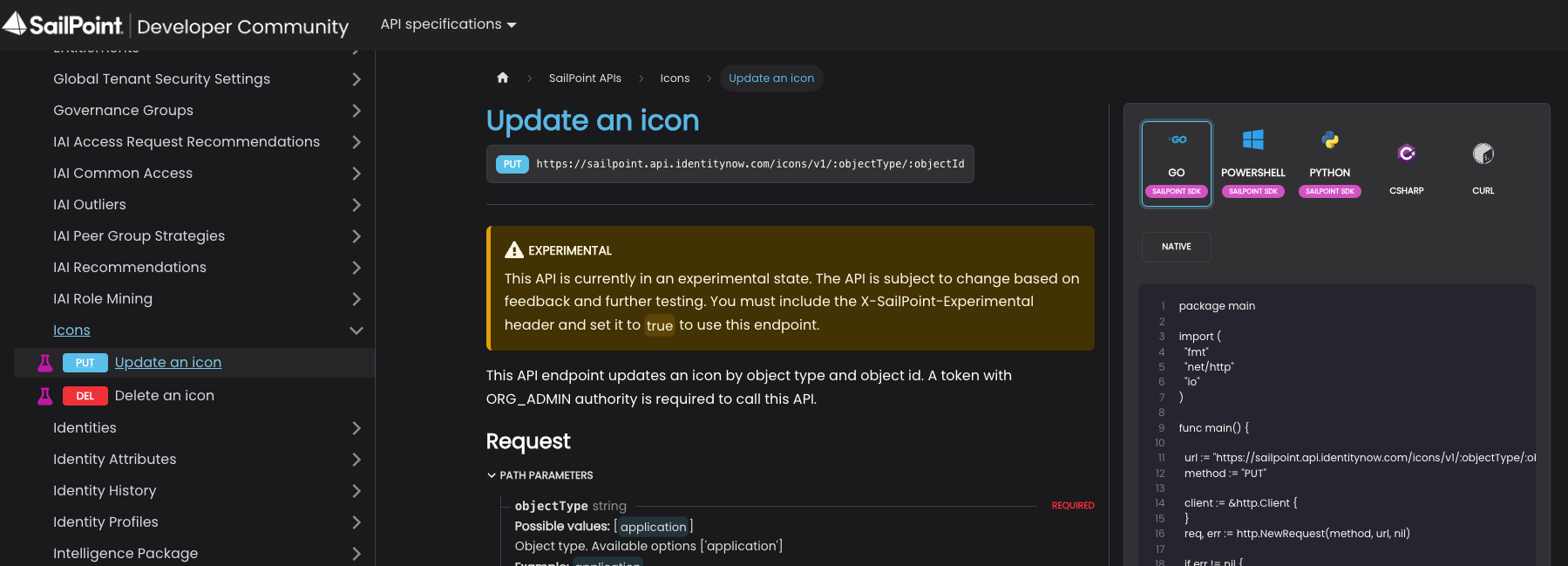Open Icons sidebar link
The width and height of the screenshot is (1568, 566).
(x=71, y=331)
